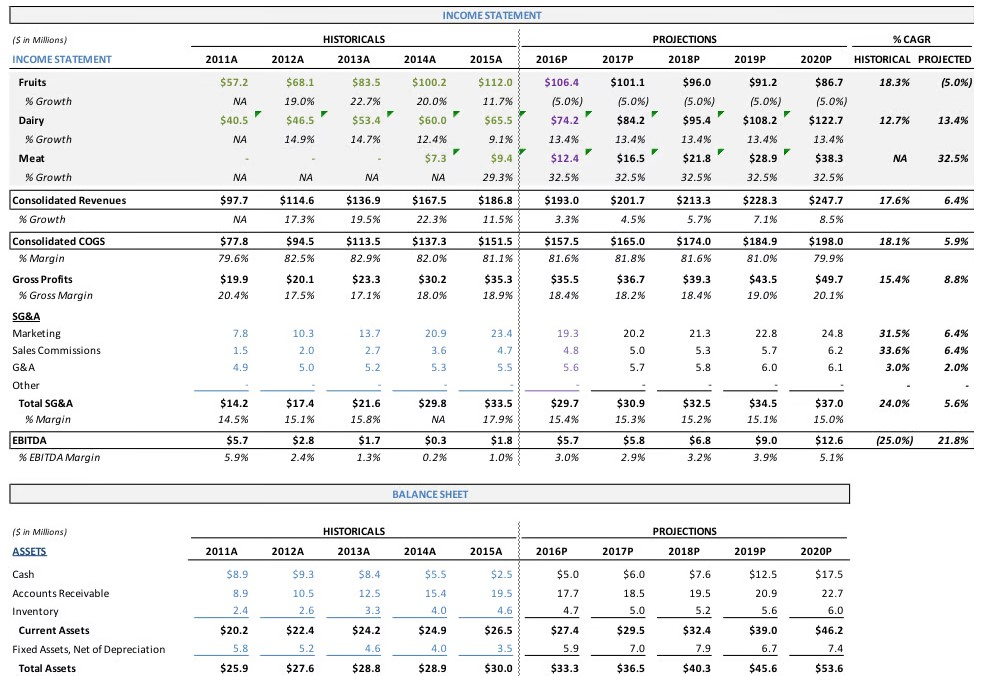Select G&A 2016P value 5.6

[570, 368]
